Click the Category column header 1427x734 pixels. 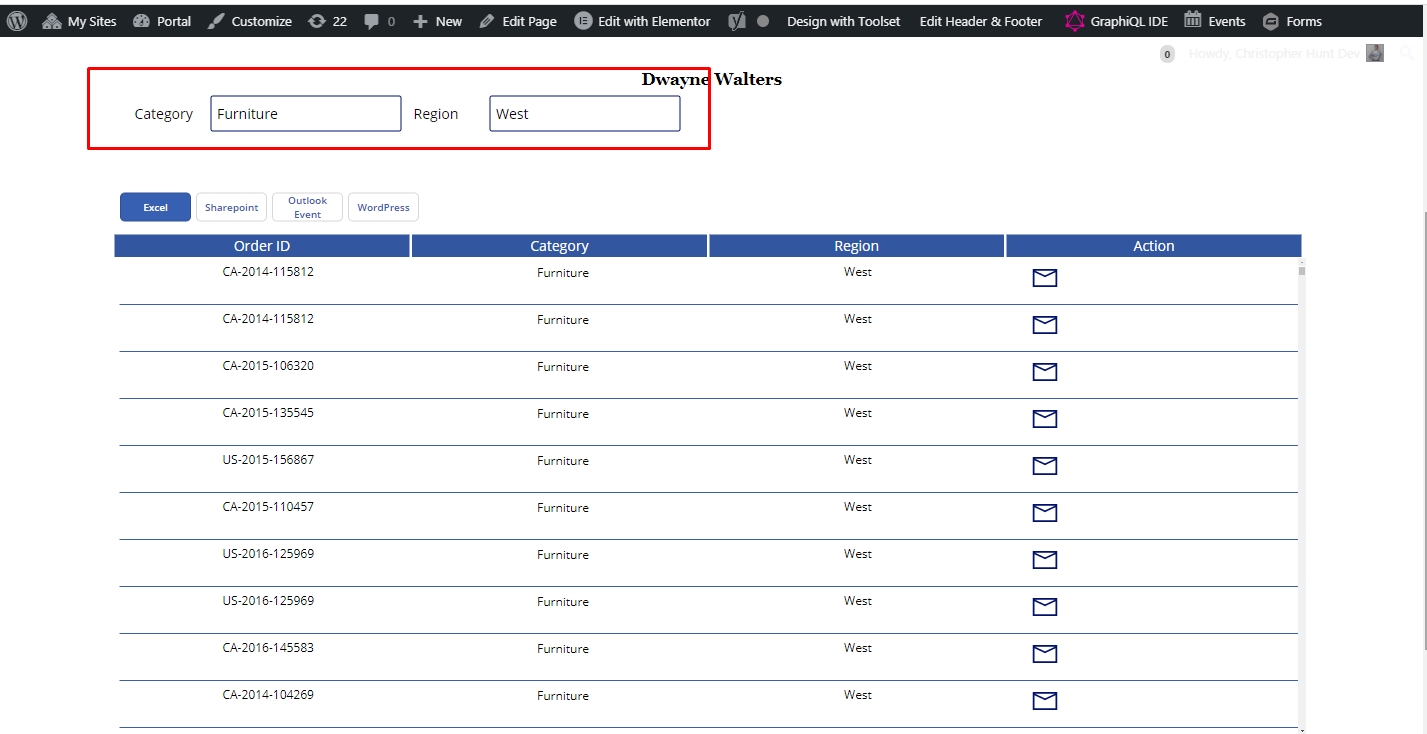pos(559,246)
